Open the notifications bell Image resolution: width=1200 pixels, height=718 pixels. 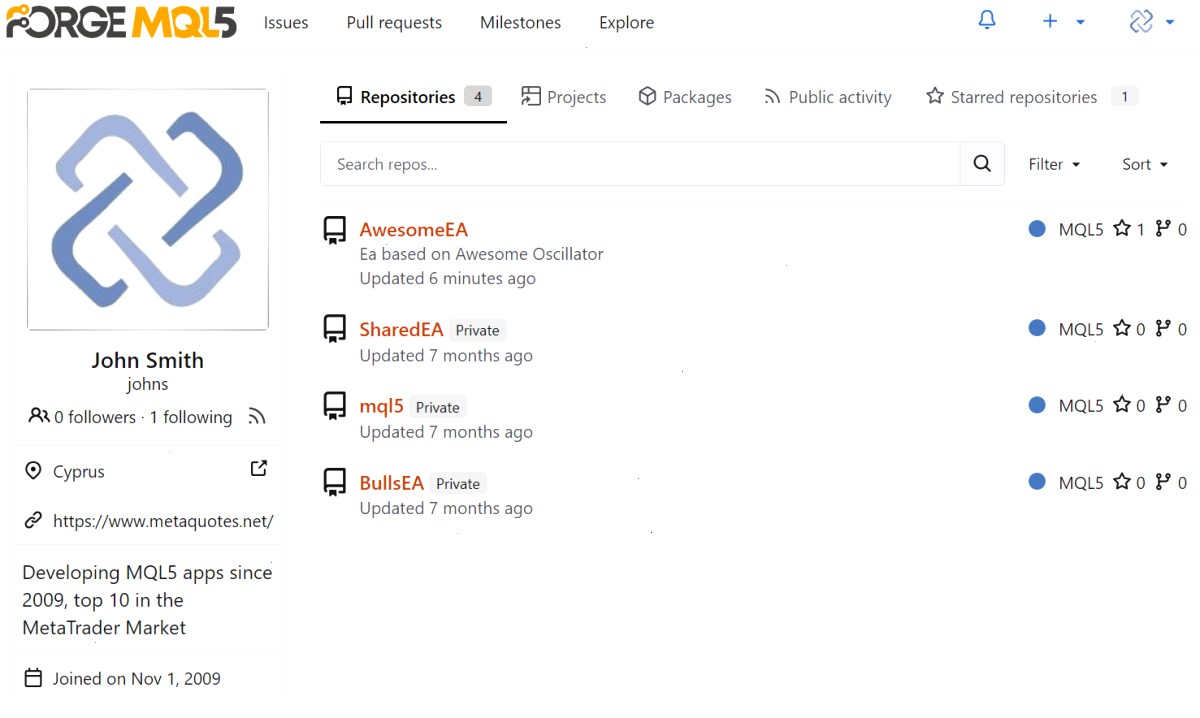pyautogui.click(x=987, y=21)
